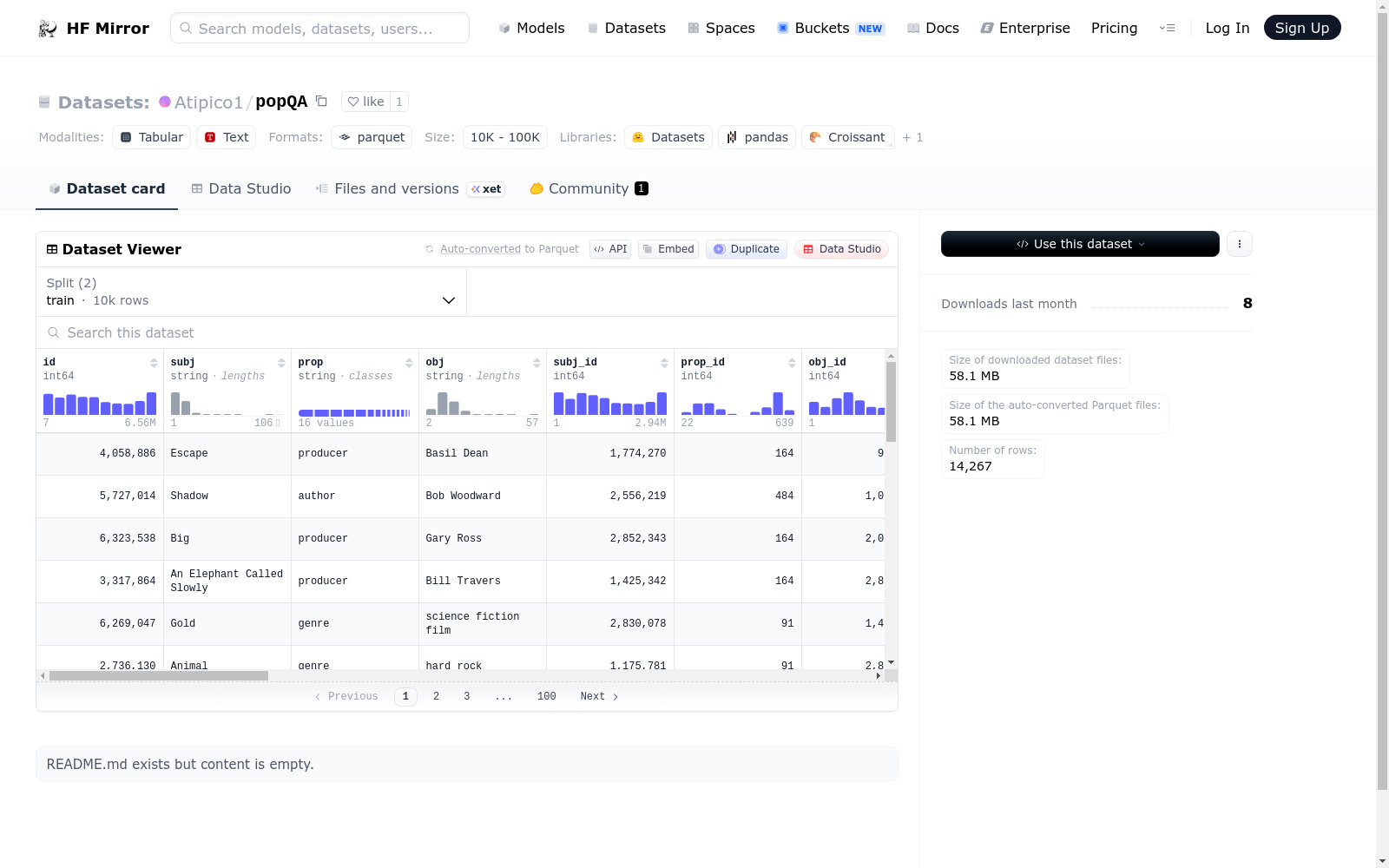Image resolution: width=1389 pixels, height=868 pixels.
Task: Open the navigation overflow menu icon
Action: [1168, 28]
